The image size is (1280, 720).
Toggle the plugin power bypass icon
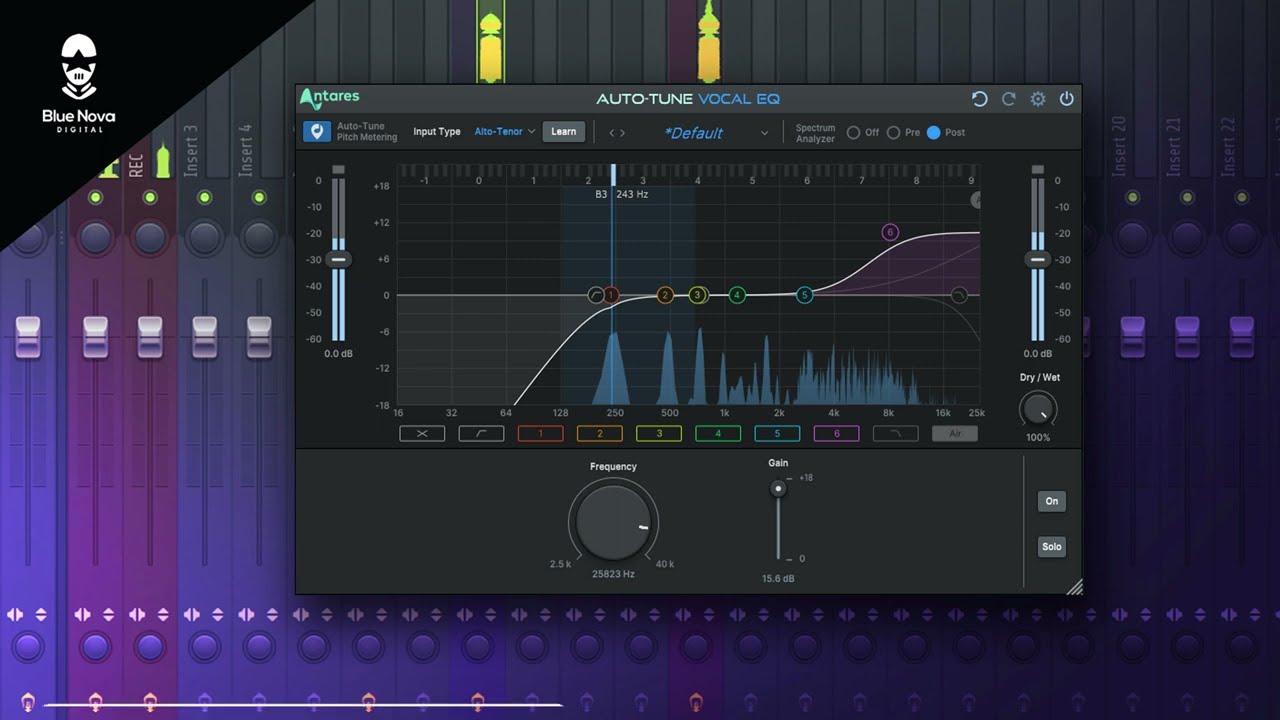(1067, 99)
